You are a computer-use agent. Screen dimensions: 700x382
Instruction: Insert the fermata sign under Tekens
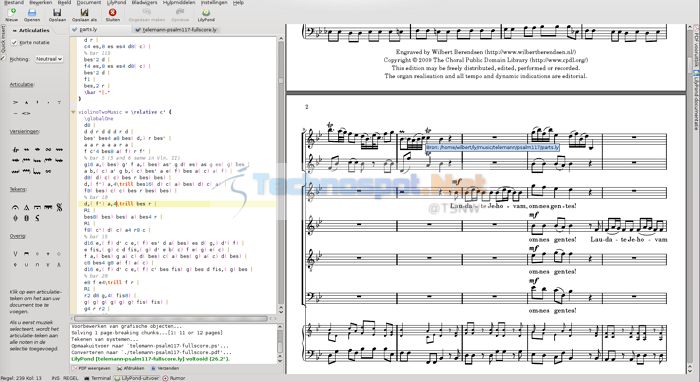[x=16, y=208]
